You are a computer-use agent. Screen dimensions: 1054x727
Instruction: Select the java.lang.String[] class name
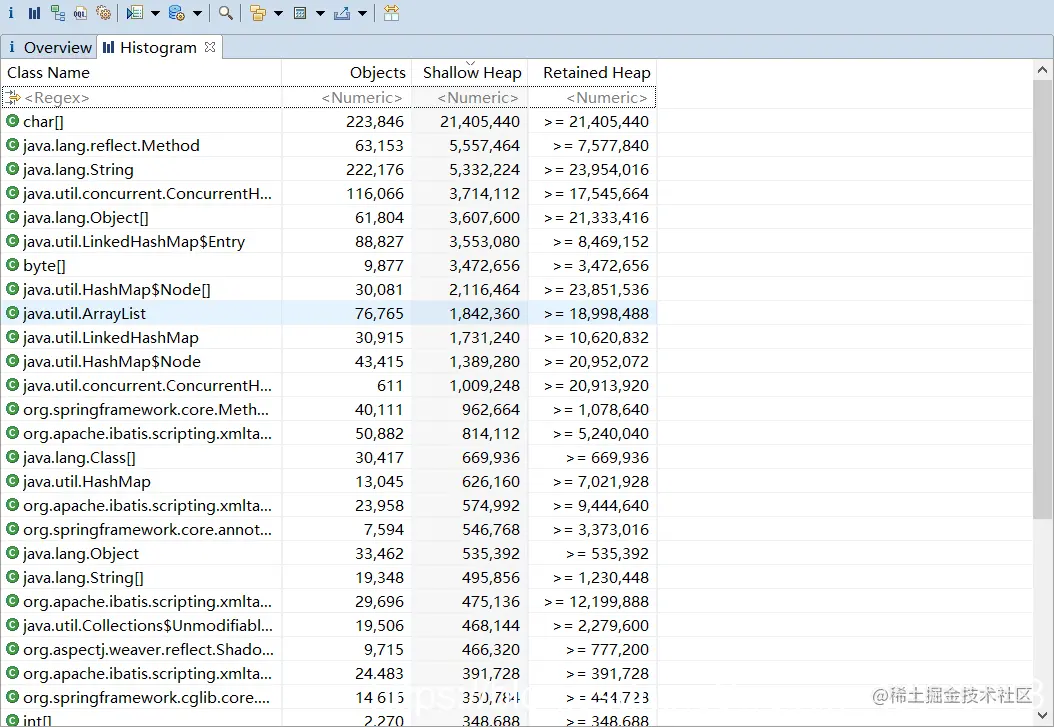point(83,578)
